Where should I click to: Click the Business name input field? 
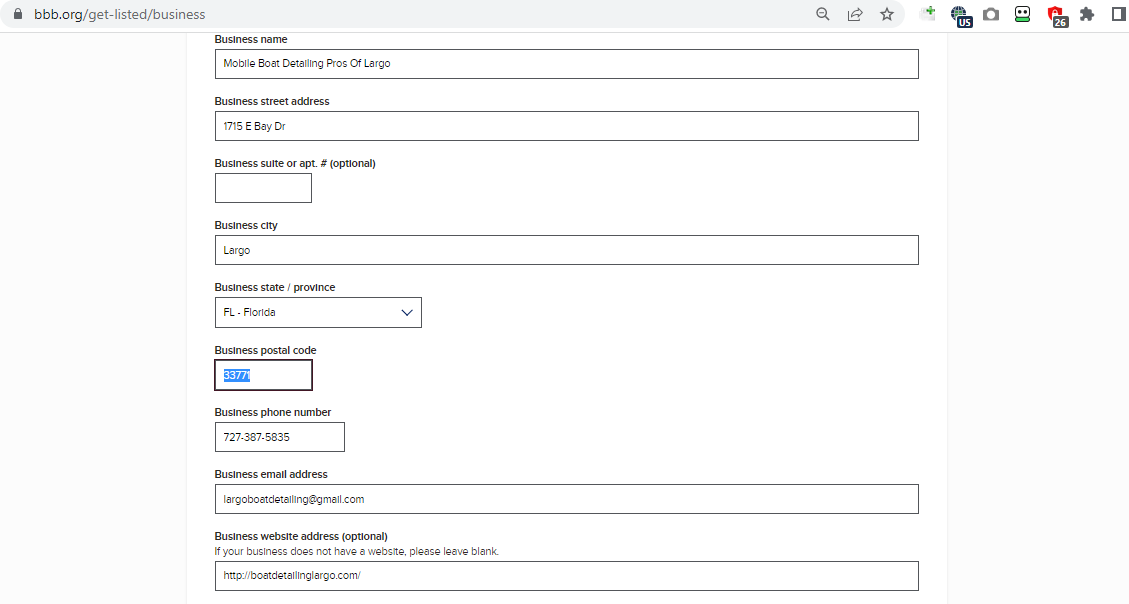567,64
